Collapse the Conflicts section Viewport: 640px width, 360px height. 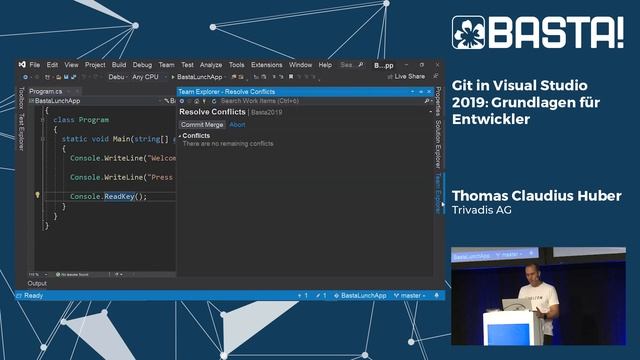tap(180, 136)
